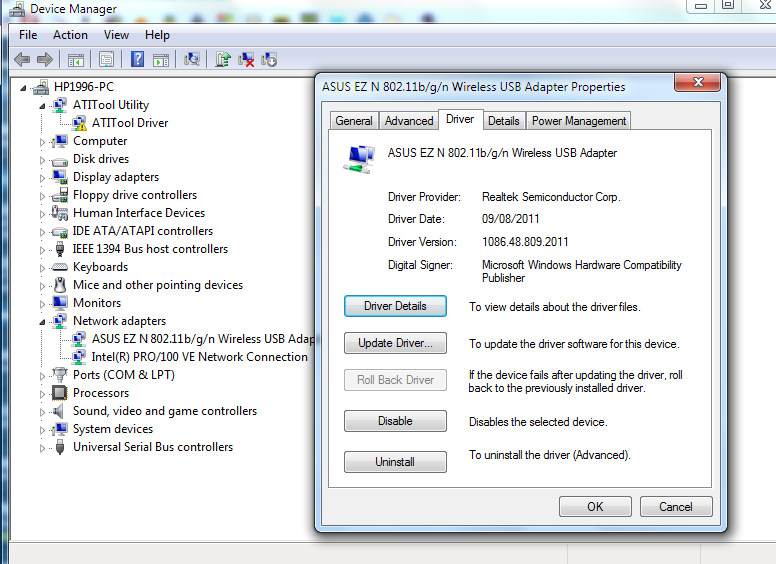Click the Device Manager title bar icon
Viewport: 776px width, 564px height.
(17, 9)
